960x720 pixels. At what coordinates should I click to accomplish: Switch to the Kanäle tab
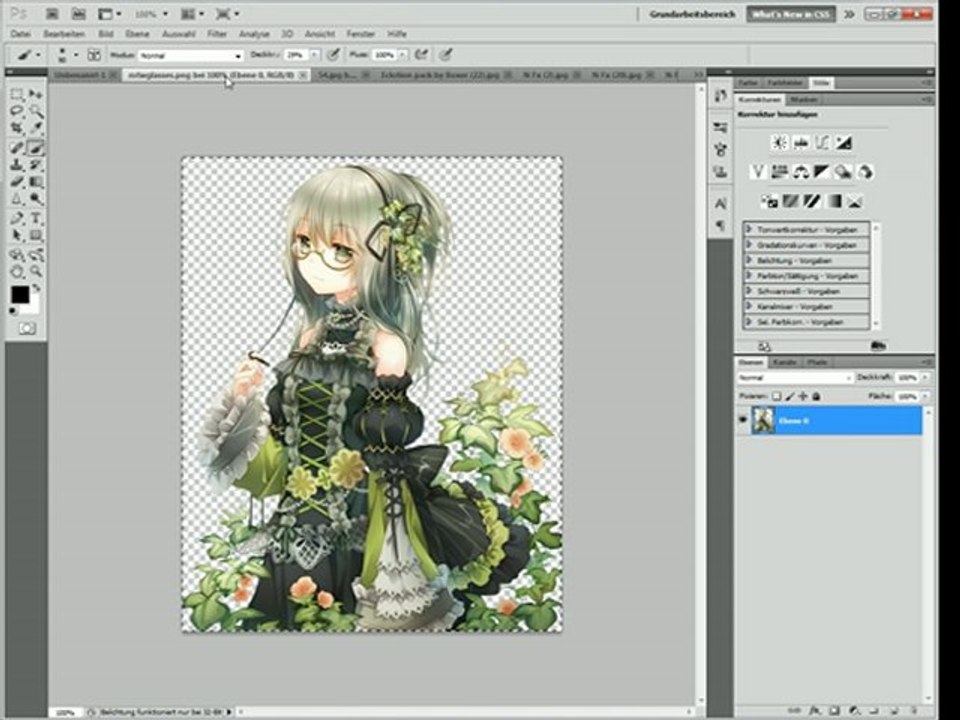click(784, 362)
